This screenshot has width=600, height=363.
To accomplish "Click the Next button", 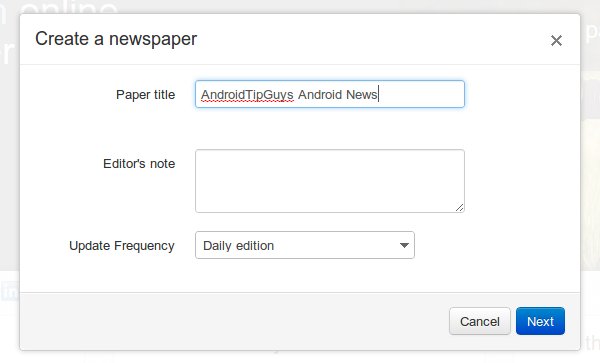I will (x=540, y=321).
